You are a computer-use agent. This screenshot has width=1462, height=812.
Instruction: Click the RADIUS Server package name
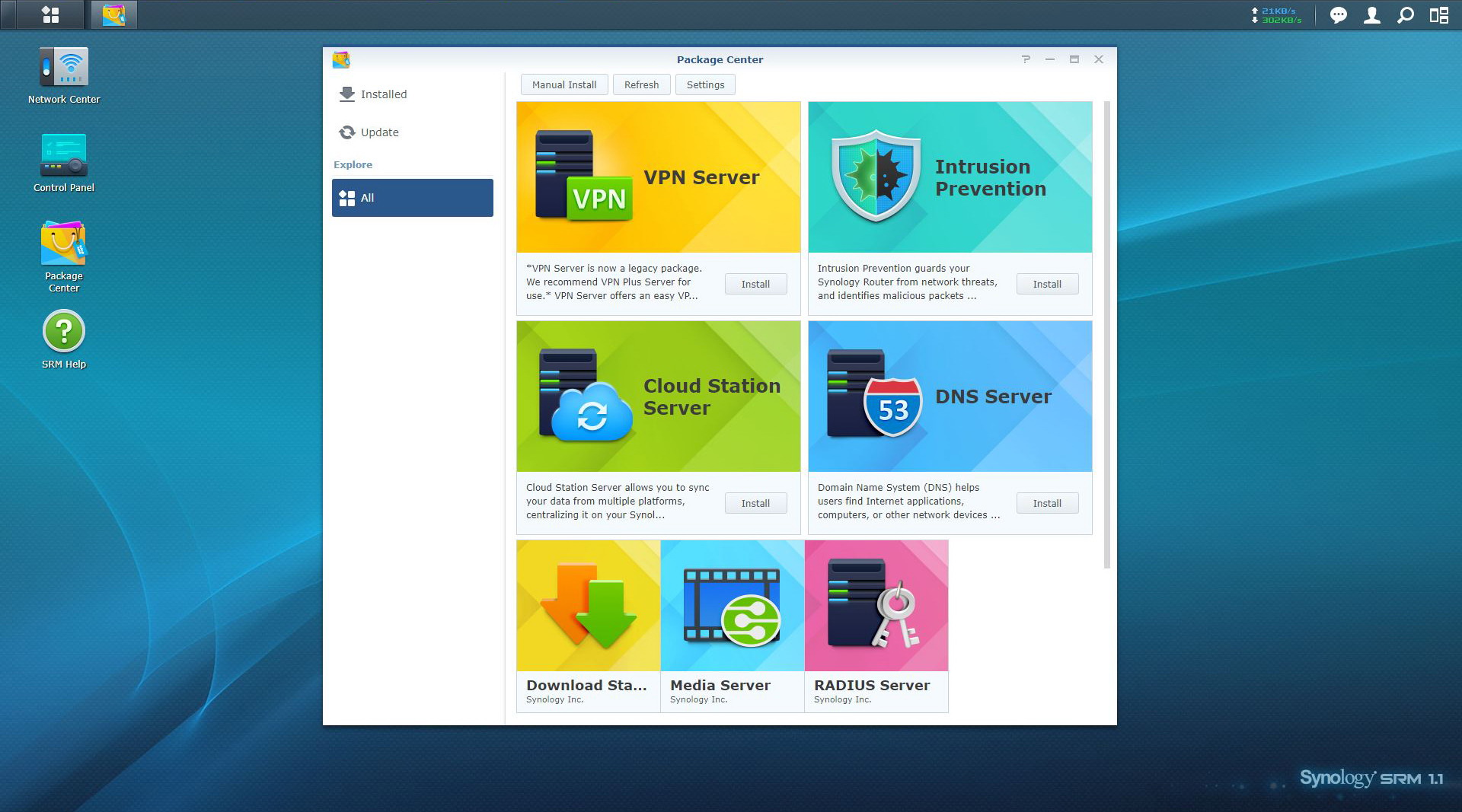[x=872, y=685]
